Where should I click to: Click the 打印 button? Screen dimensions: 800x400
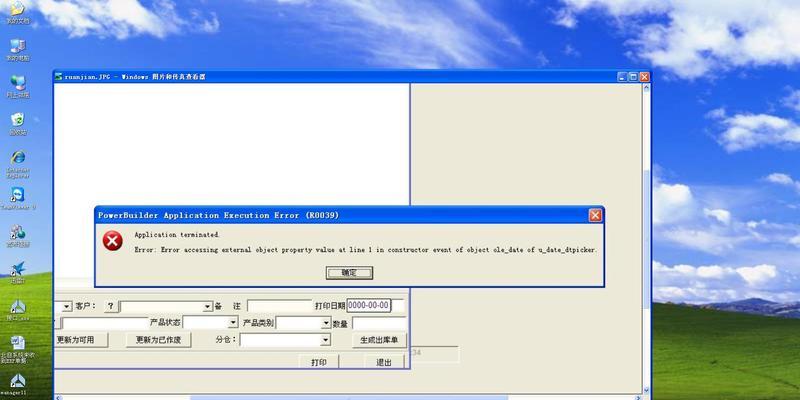[318, 362]
